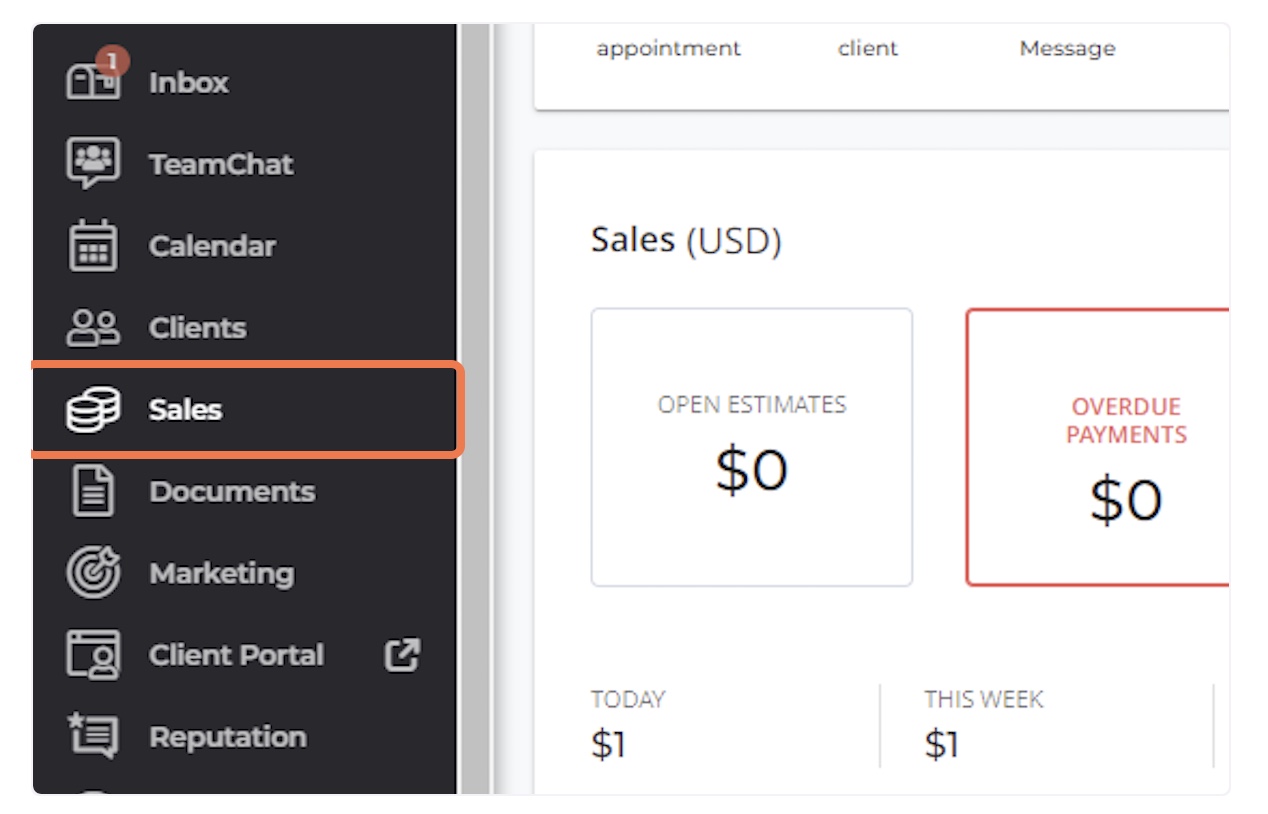The width and height of the screenshot is (1268, 814).
Task: Select the Marketing target icon
Action: (93, 573)
